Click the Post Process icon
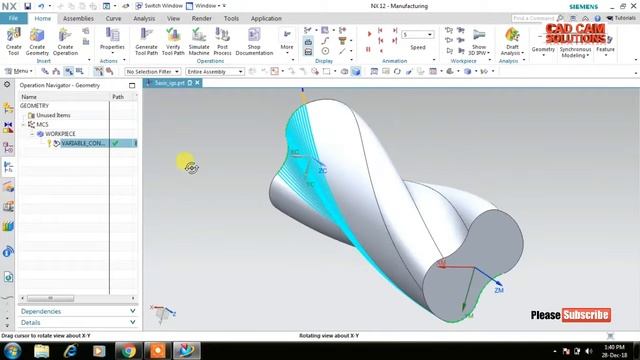Screen dimensions: 640x360 tap(222, 41)
